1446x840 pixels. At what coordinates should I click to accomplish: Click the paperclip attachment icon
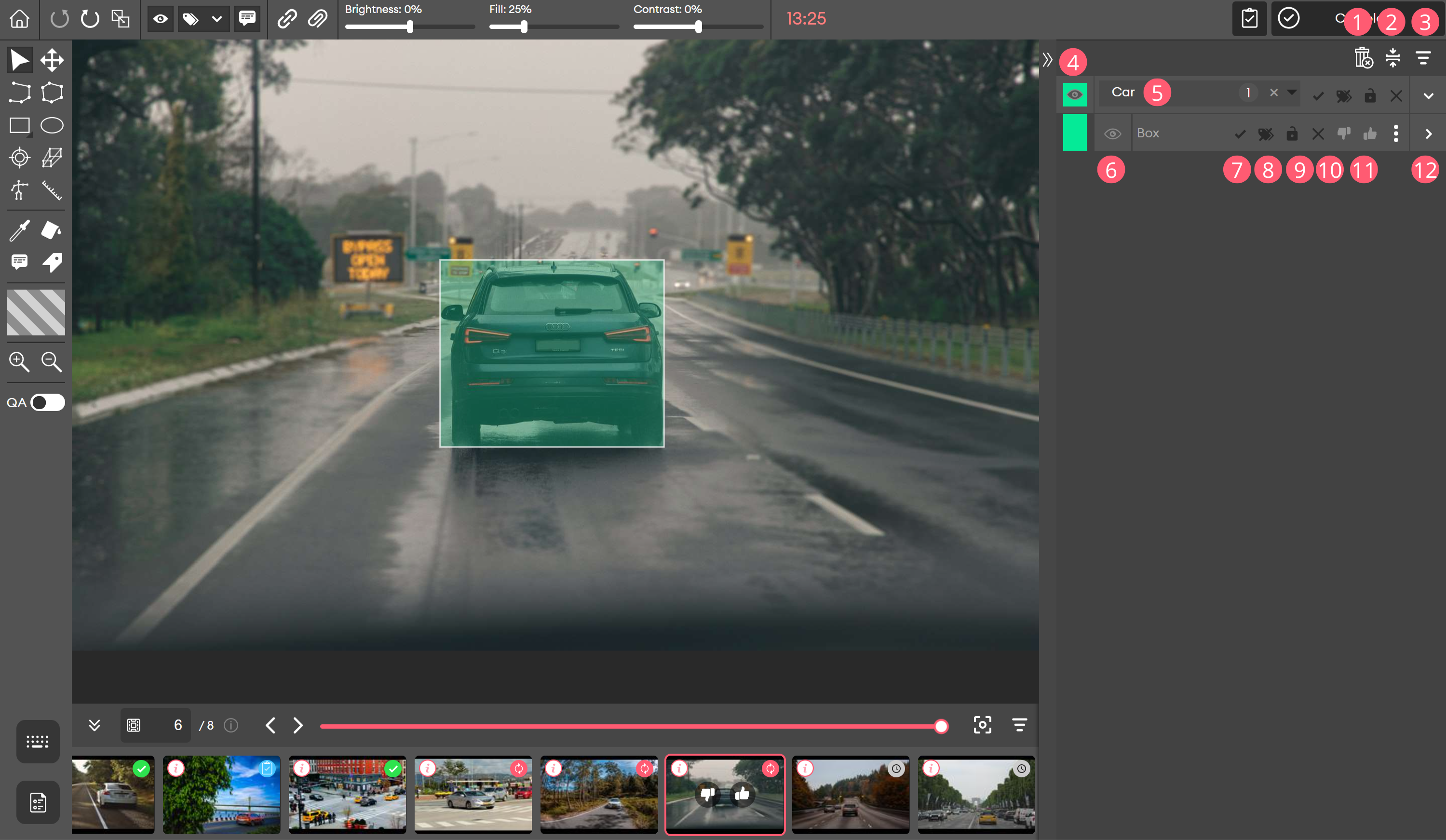point(317,19)
